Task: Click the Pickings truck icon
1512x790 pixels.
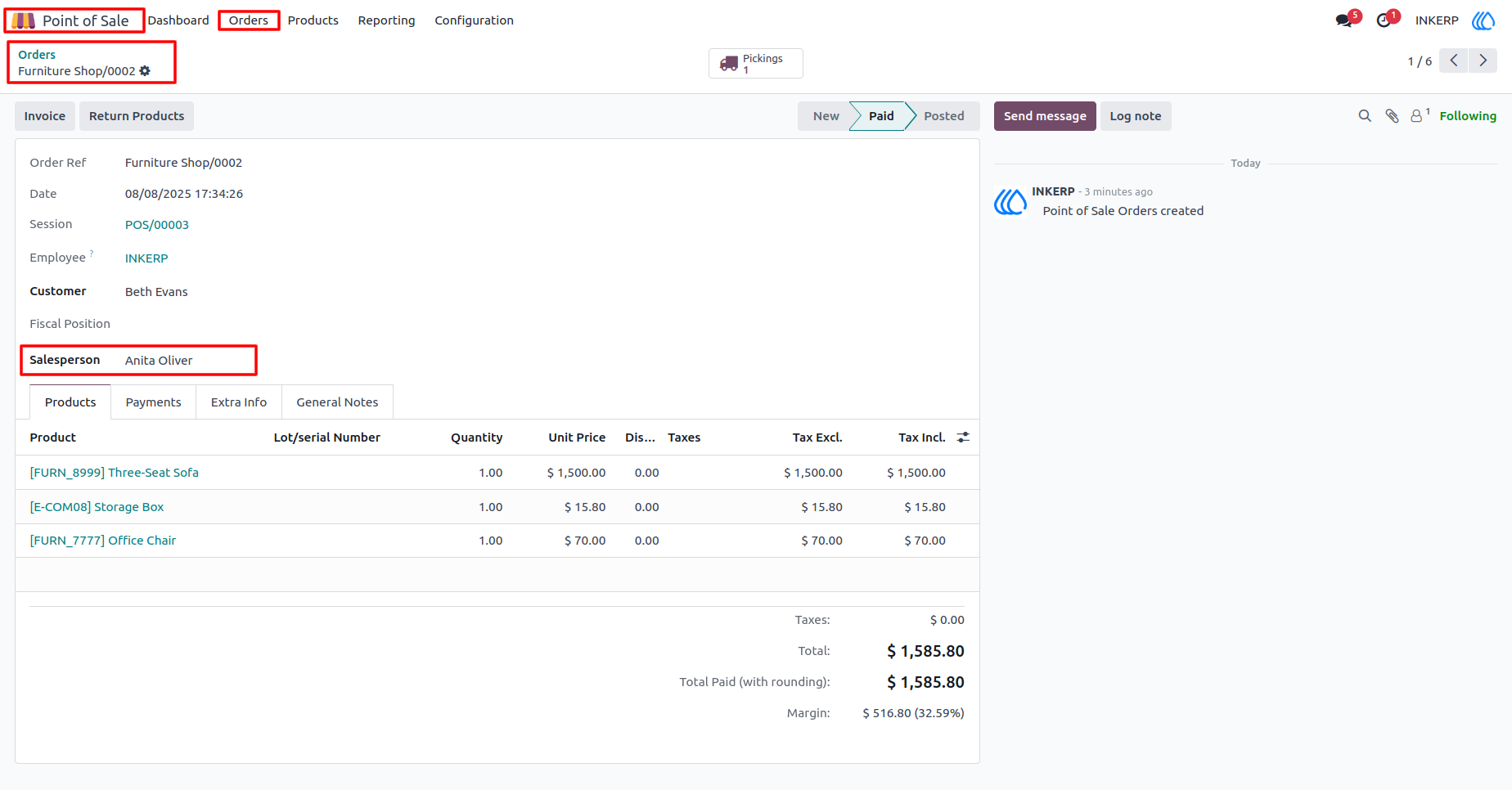Action: pyautogui.click(x=729, y=63)
